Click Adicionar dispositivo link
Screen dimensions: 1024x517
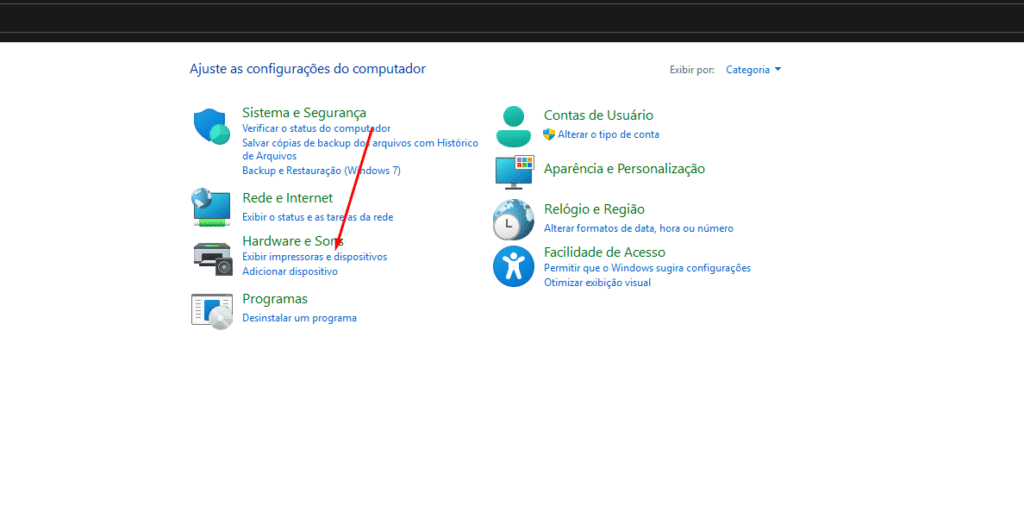point(290,271)
